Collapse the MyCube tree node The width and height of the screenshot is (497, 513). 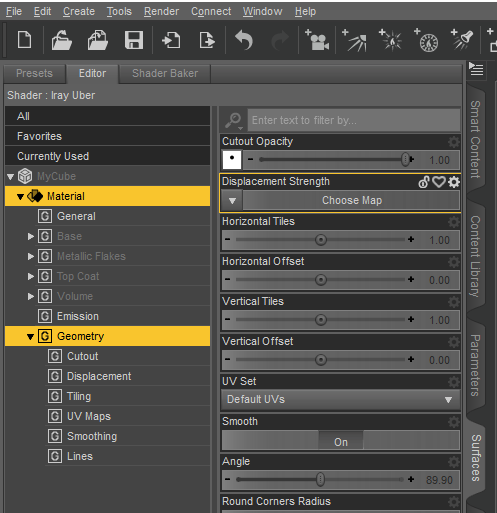10,176
